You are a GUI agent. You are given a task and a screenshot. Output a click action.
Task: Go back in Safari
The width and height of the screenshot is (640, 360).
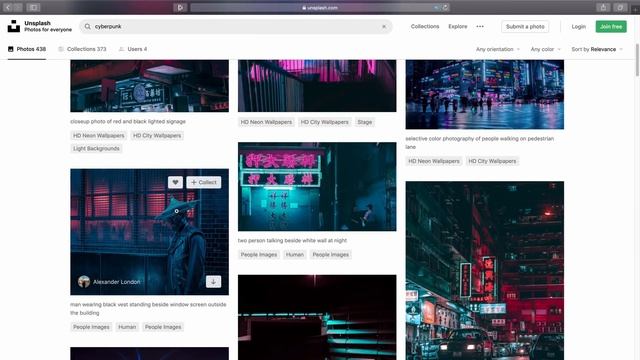pos(8,7)
